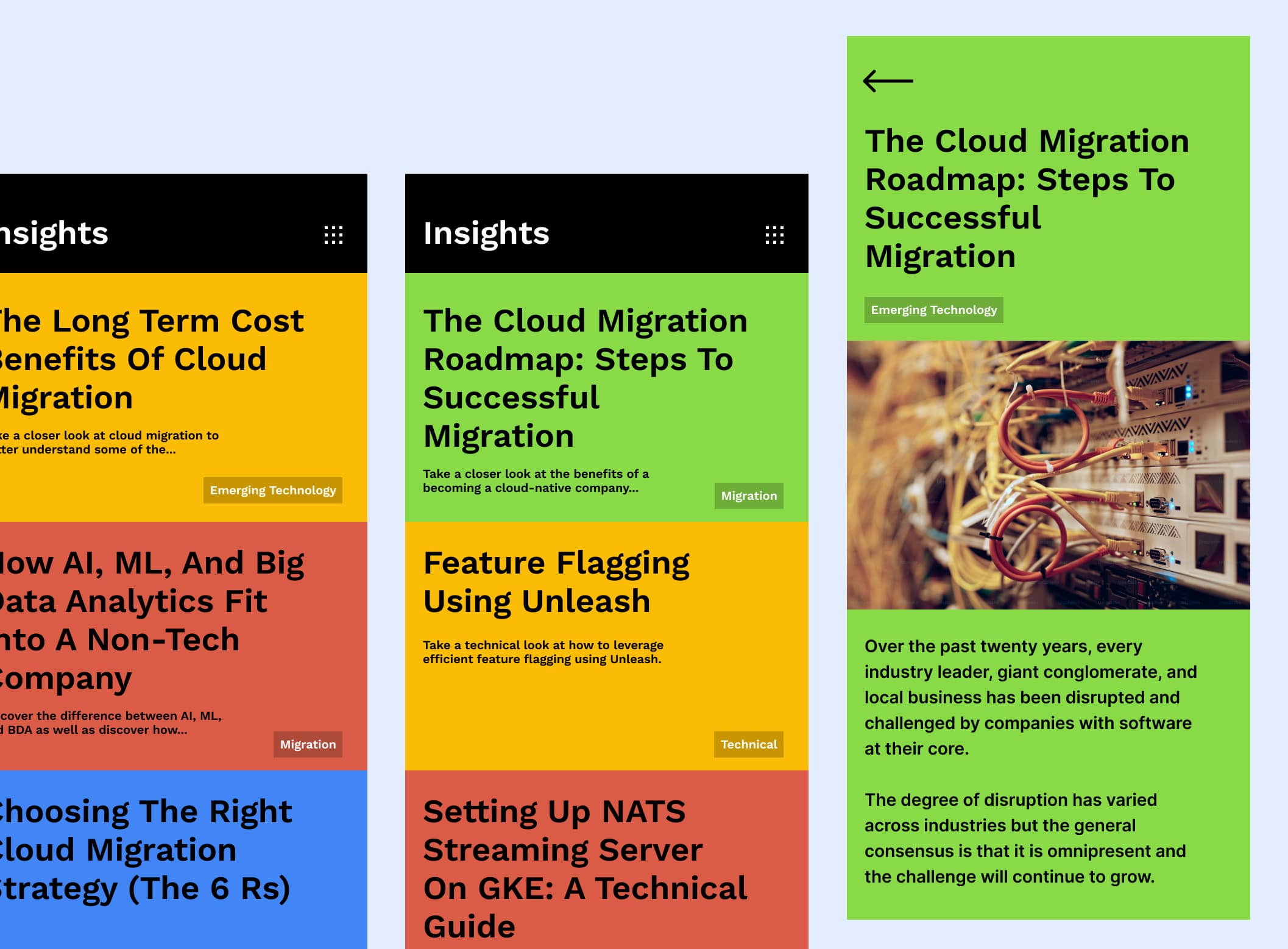Open Cloud Migration Roadmap card in list
1288x949 pixels.
click(584, 378)
